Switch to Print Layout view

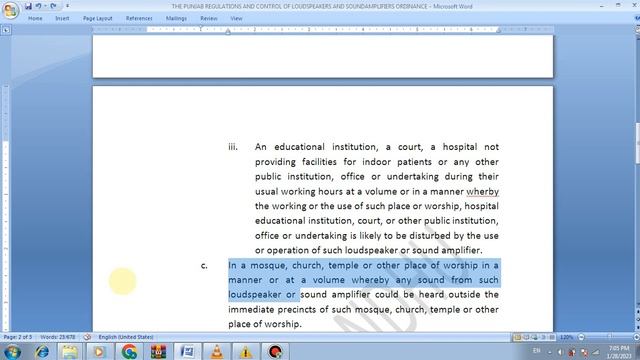tap(517, 337)
